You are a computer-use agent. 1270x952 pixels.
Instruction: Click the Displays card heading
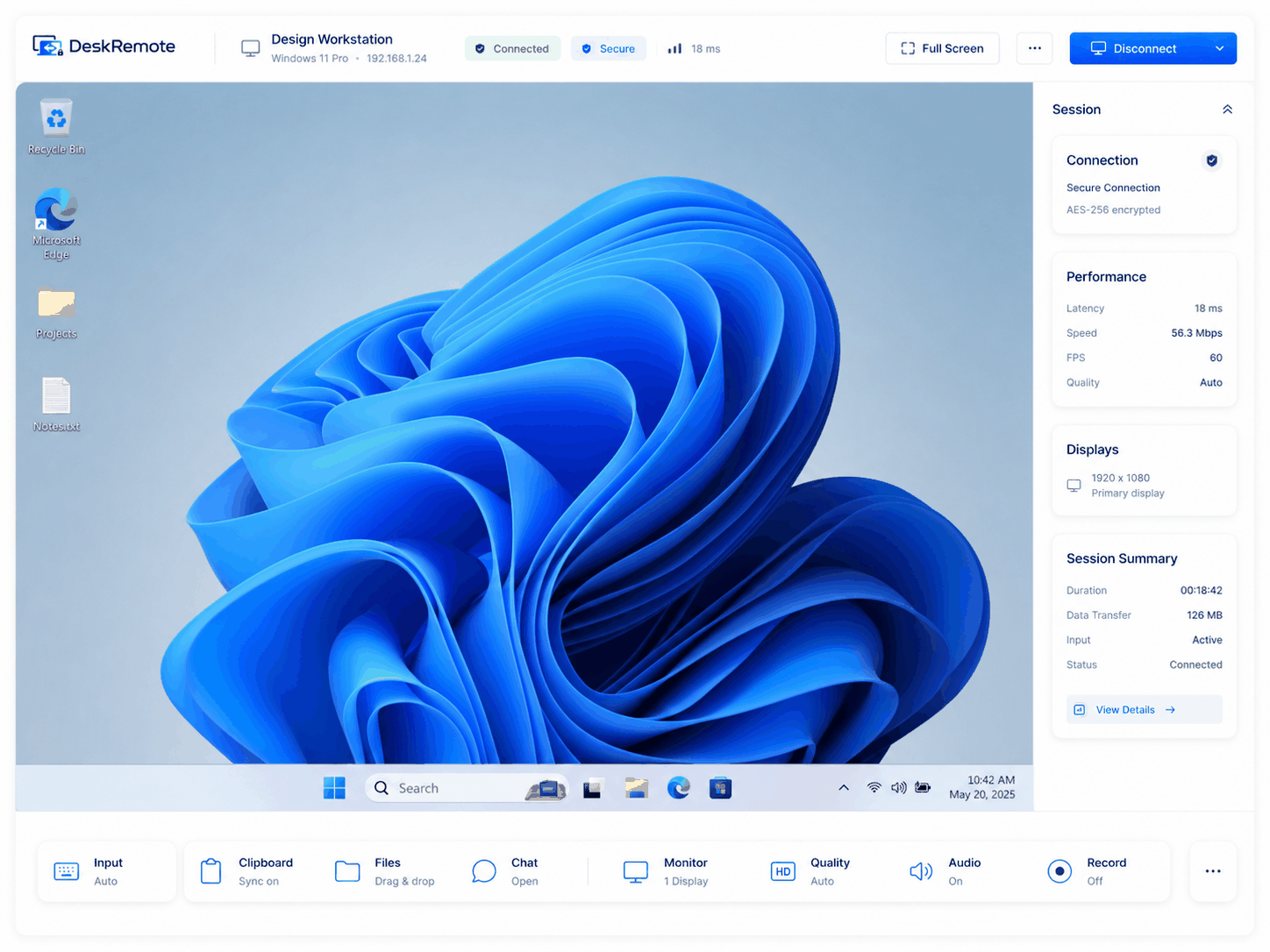pos(1092,450)
